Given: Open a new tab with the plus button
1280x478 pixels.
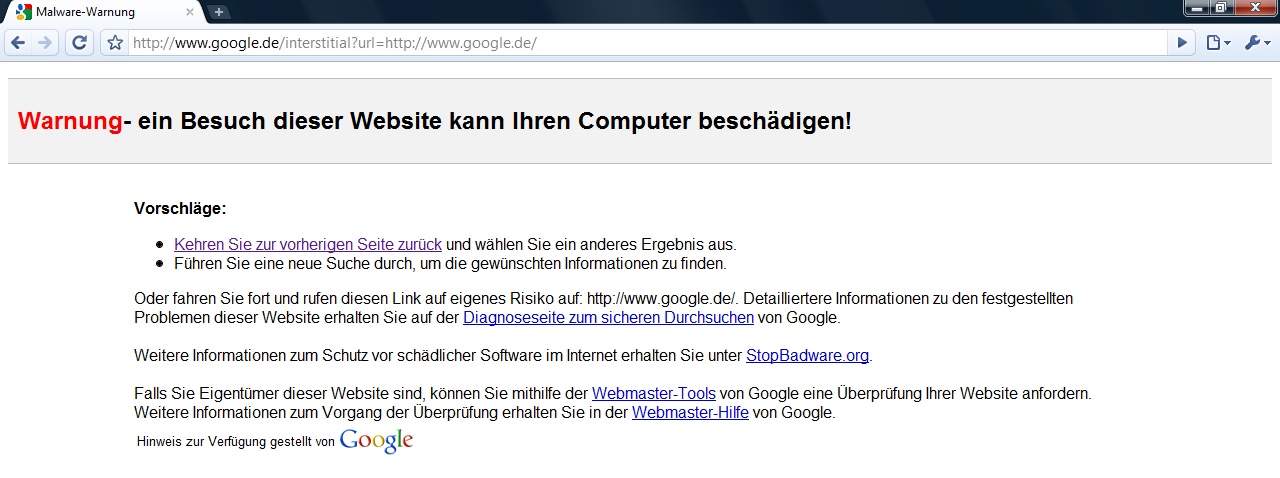Looking at the screenshot, I should click(x=219, y=12).
